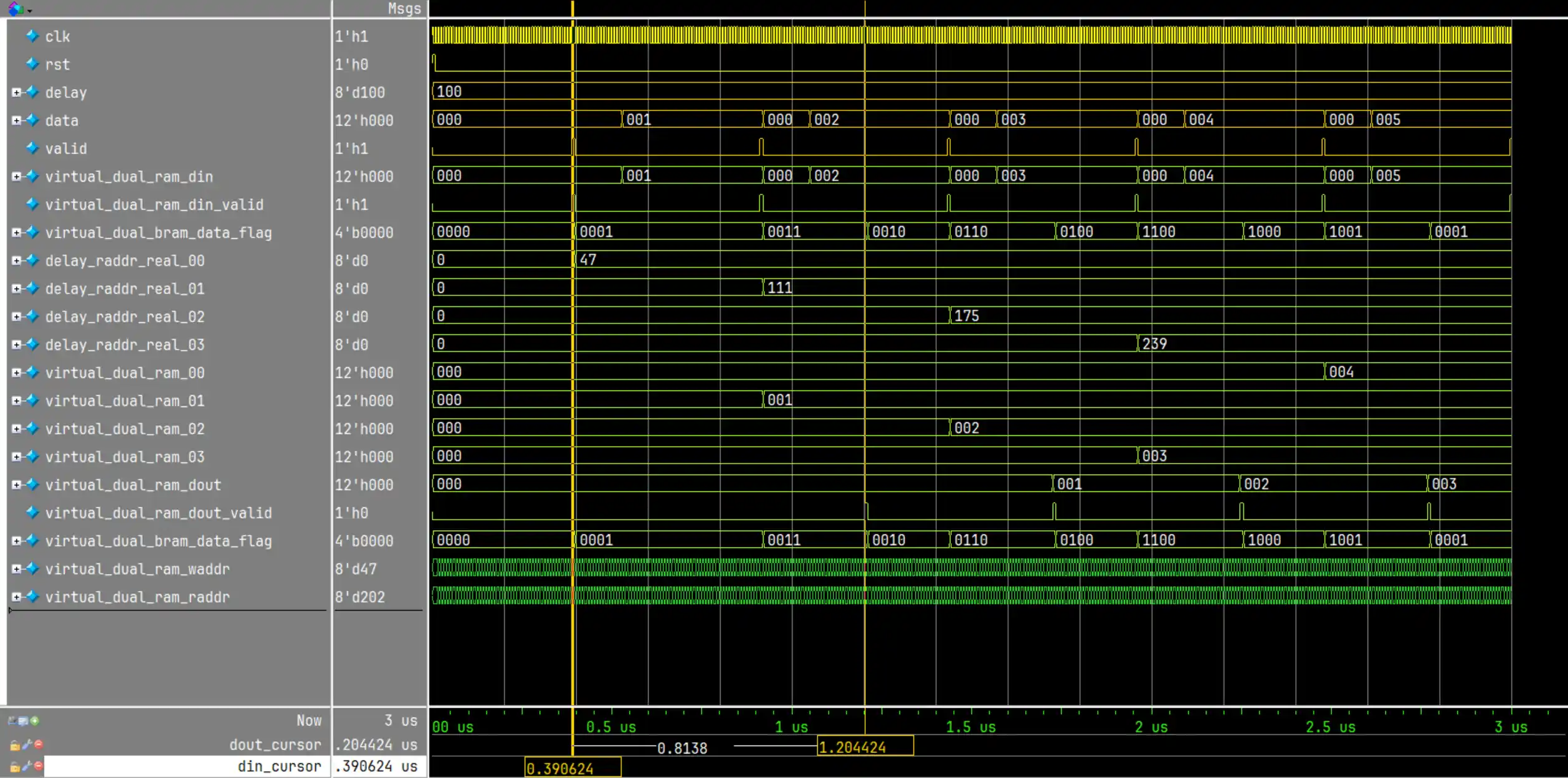Image resolution: width=1568 pixels, height=778 pixels.
Task: Click the green insert cursor icon
Action: coord(35,721)
